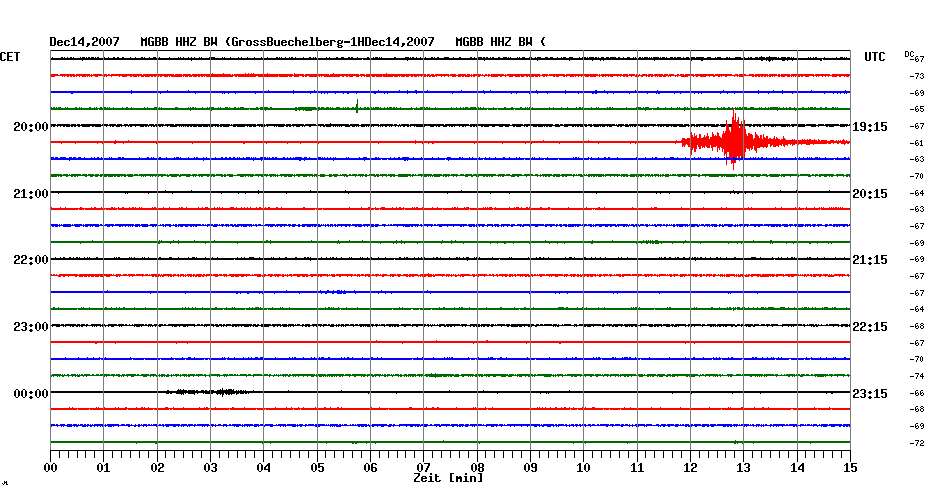
Task: Click the 21:15 UTC time label
Action: 870,260
